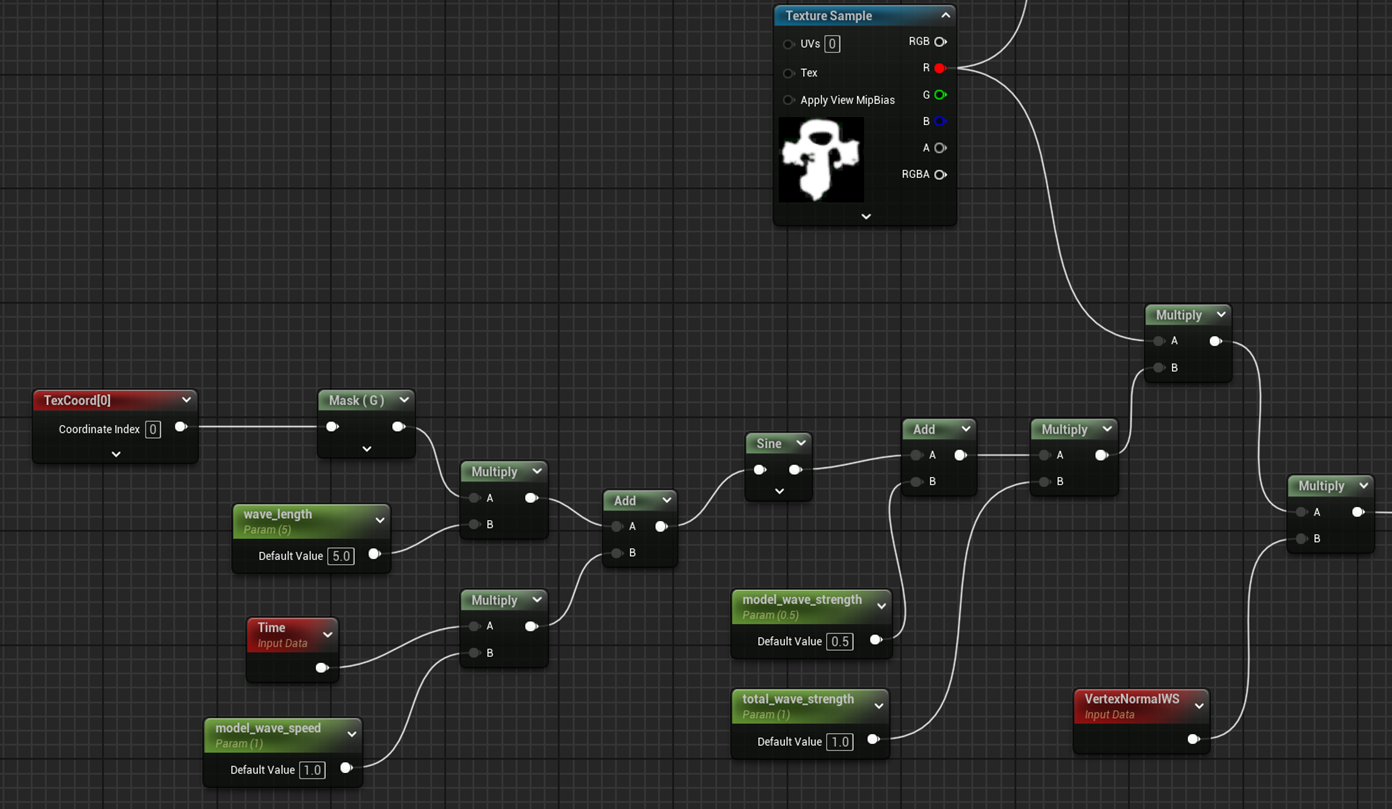Select the wave_length node title
This screenshot has width=1392, height=809.
[278, 514]
